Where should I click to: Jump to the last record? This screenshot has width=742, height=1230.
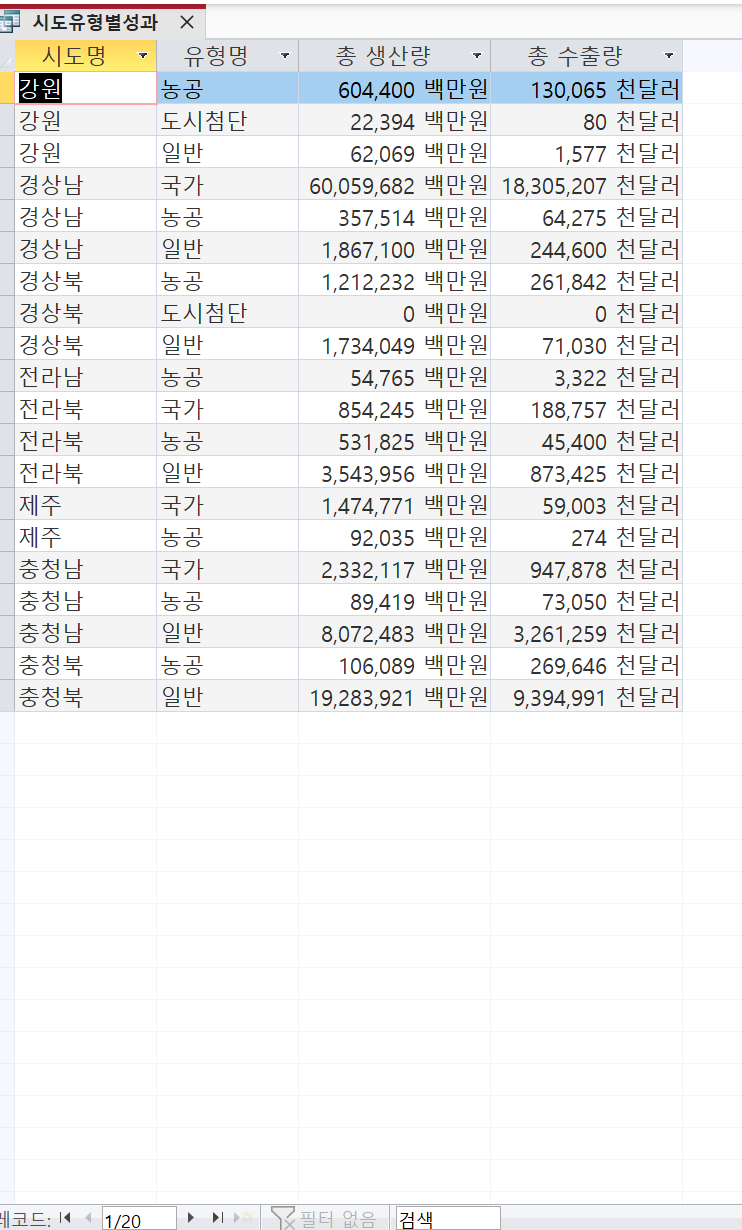point(217,1218)
